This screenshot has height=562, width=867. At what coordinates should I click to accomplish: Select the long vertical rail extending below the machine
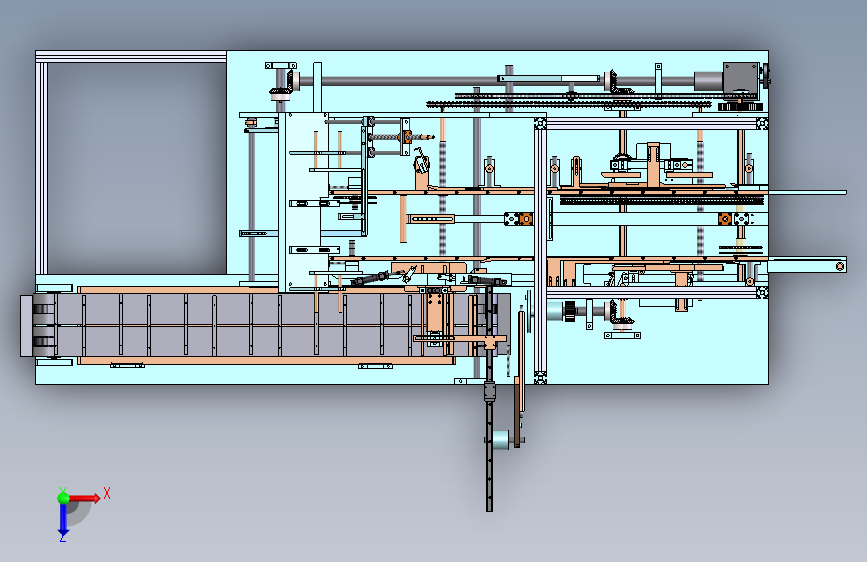point(489,398)
